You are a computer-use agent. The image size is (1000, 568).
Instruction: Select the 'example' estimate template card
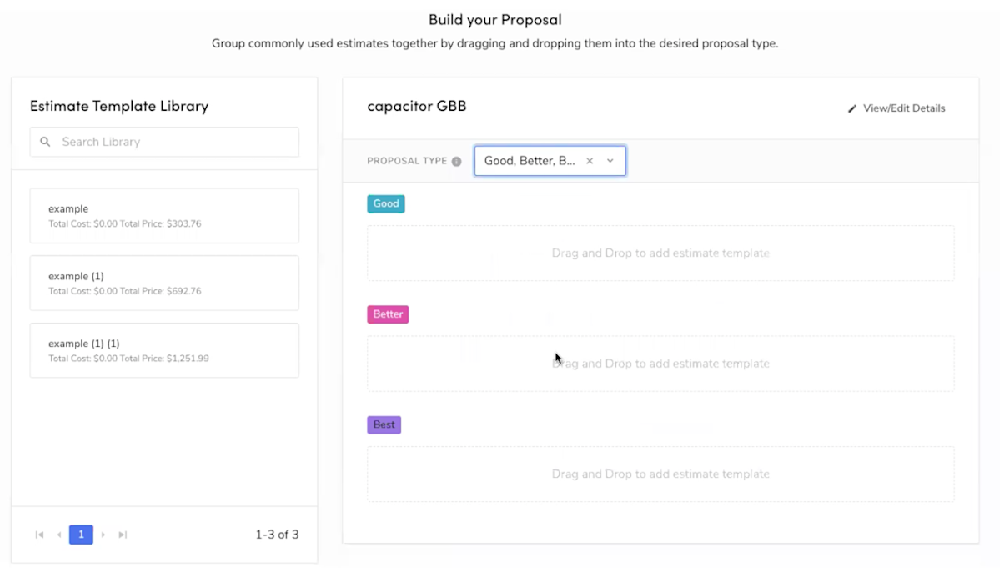(165, 215)
